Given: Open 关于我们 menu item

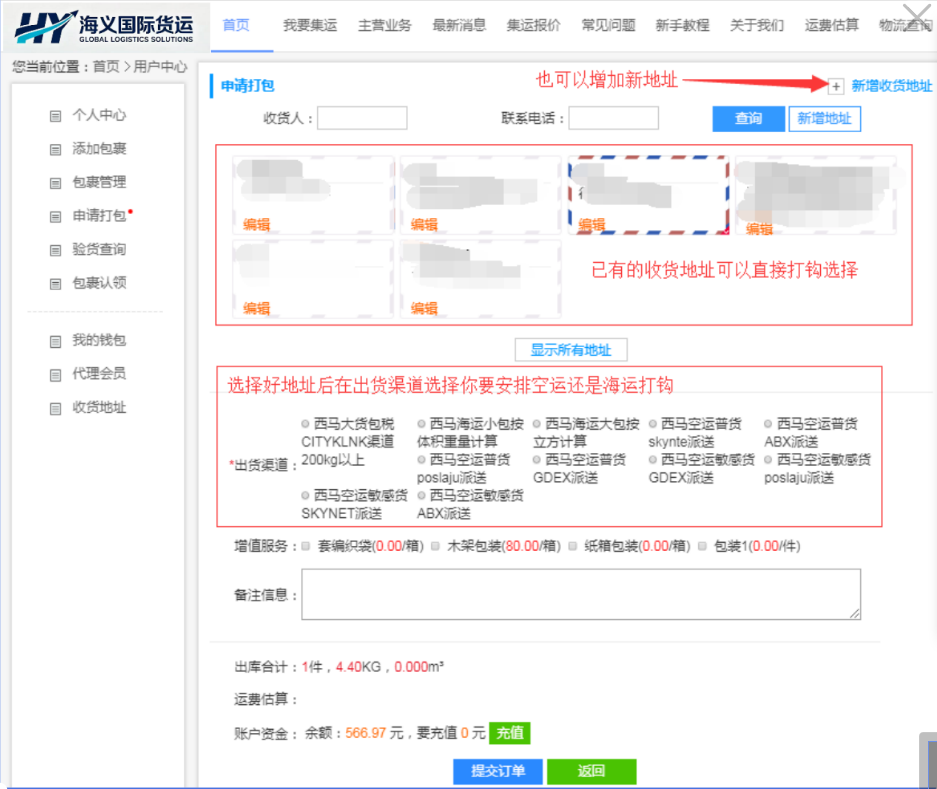Looking at the screenshot, I should pyautogui.click(x=757, y=25).
